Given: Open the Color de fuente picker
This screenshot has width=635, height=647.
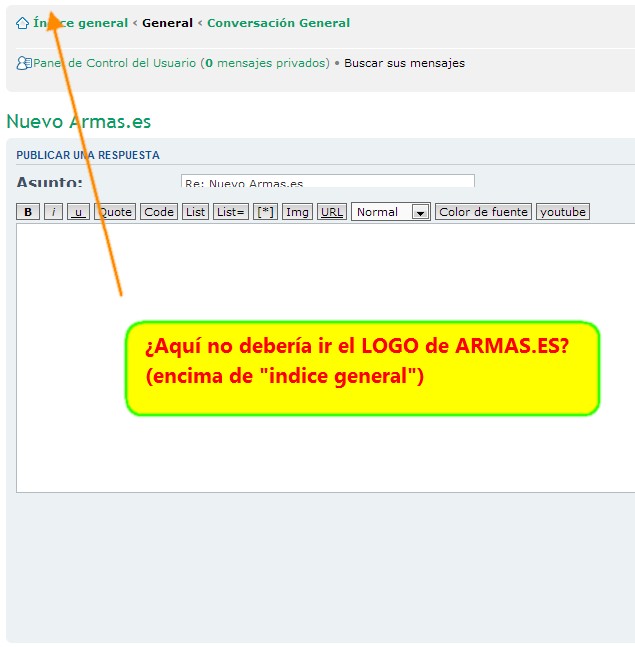Looking at the screenshot, I should tap(483, 212).
